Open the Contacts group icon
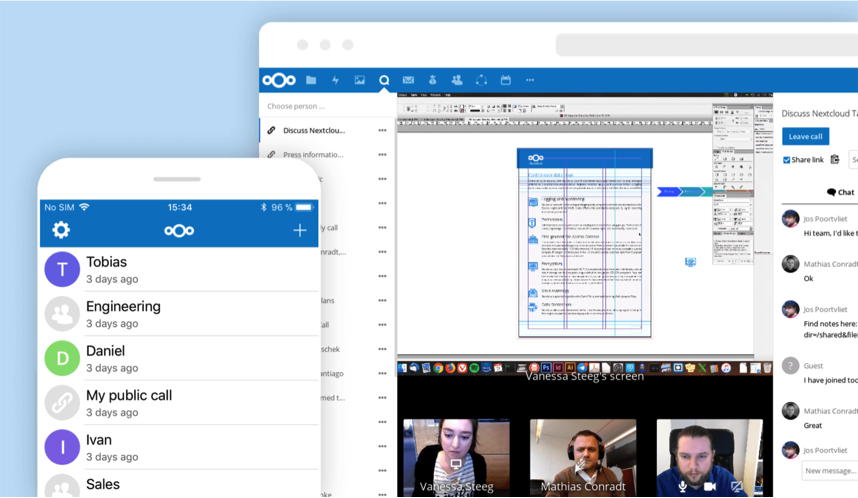858x498 pixels. (x=457, y=80)
